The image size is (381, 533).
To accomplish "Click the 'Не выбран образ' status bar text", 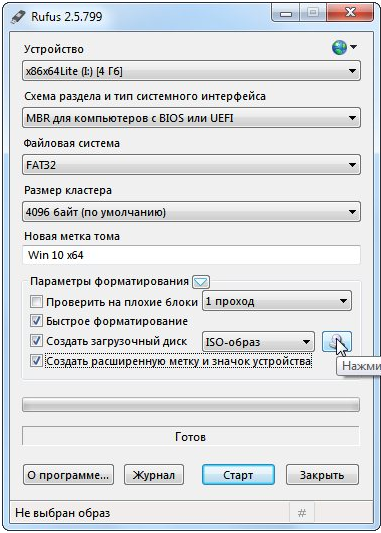I will [x=63, y=513].
